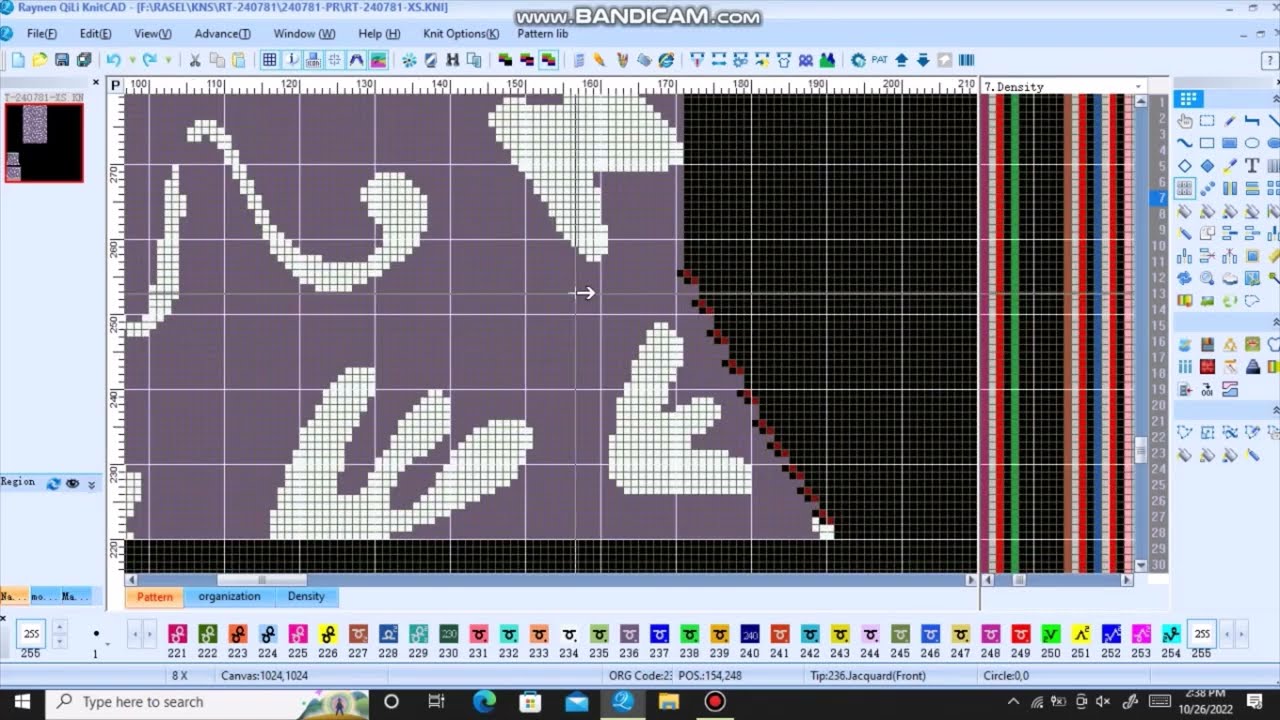The width and height of the screenshot is (1280, 720).
Task: Select the hand pan tool
Action: point(1185,121)
